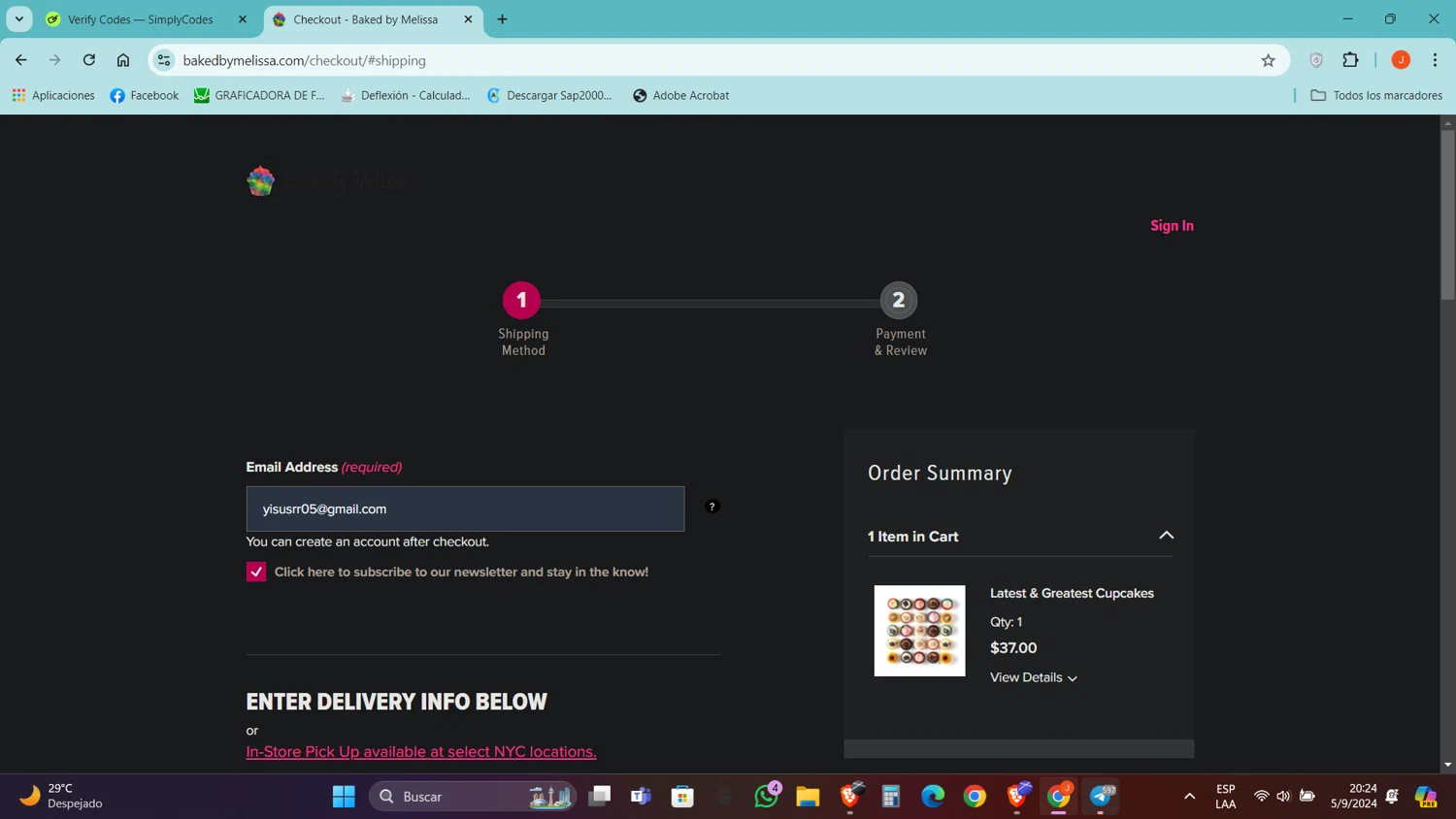The width and height of the screenshot is (1456, 819).
Task: Open Telegram from the taskbar
Action: pyautogui.click(x=1101, y=797)
